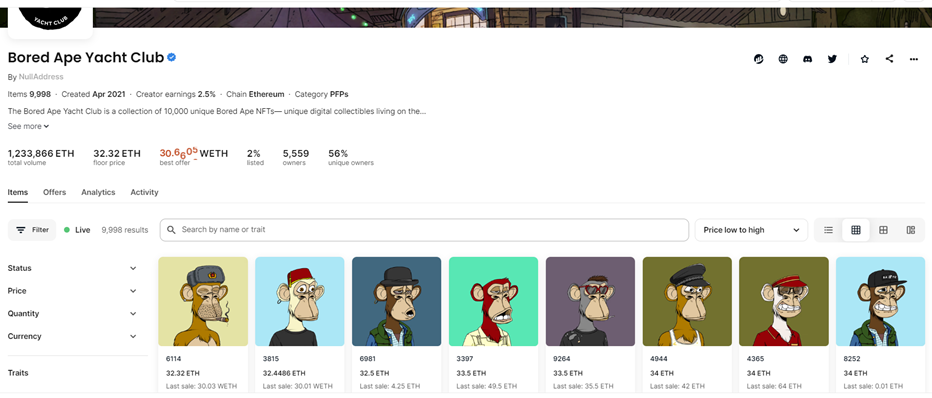Open ape 3397 thumbnail

click(x=493, y=301)
